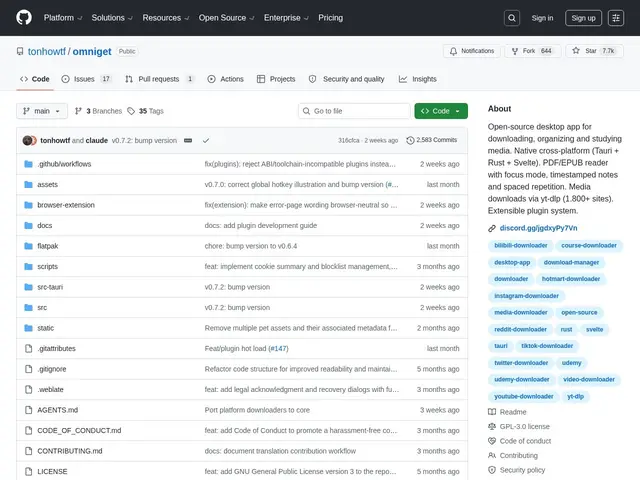Click the Security policy shield icon
Screen dimensions: 640x480
coord(492,470)
